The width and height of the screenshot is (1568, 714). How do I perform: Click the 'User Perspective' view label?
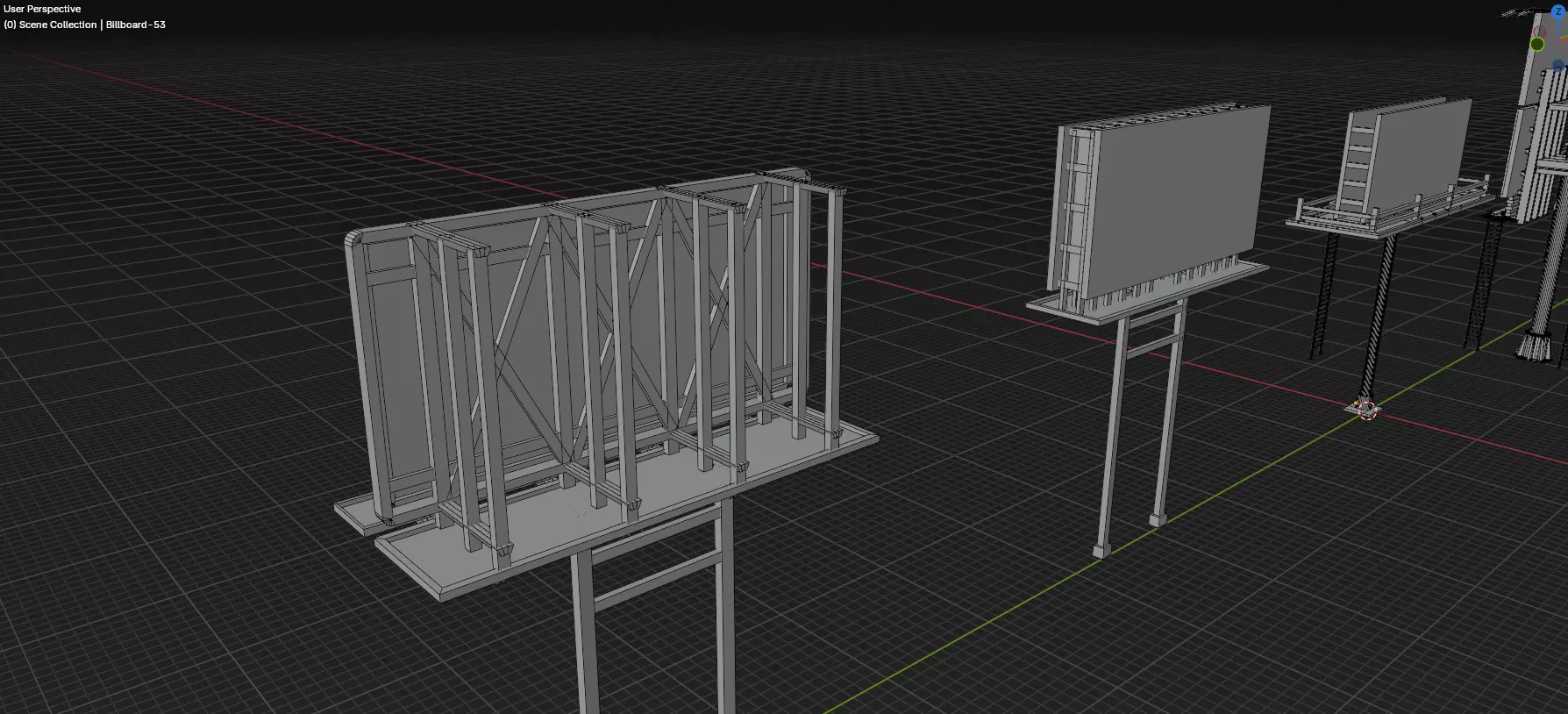42,9
